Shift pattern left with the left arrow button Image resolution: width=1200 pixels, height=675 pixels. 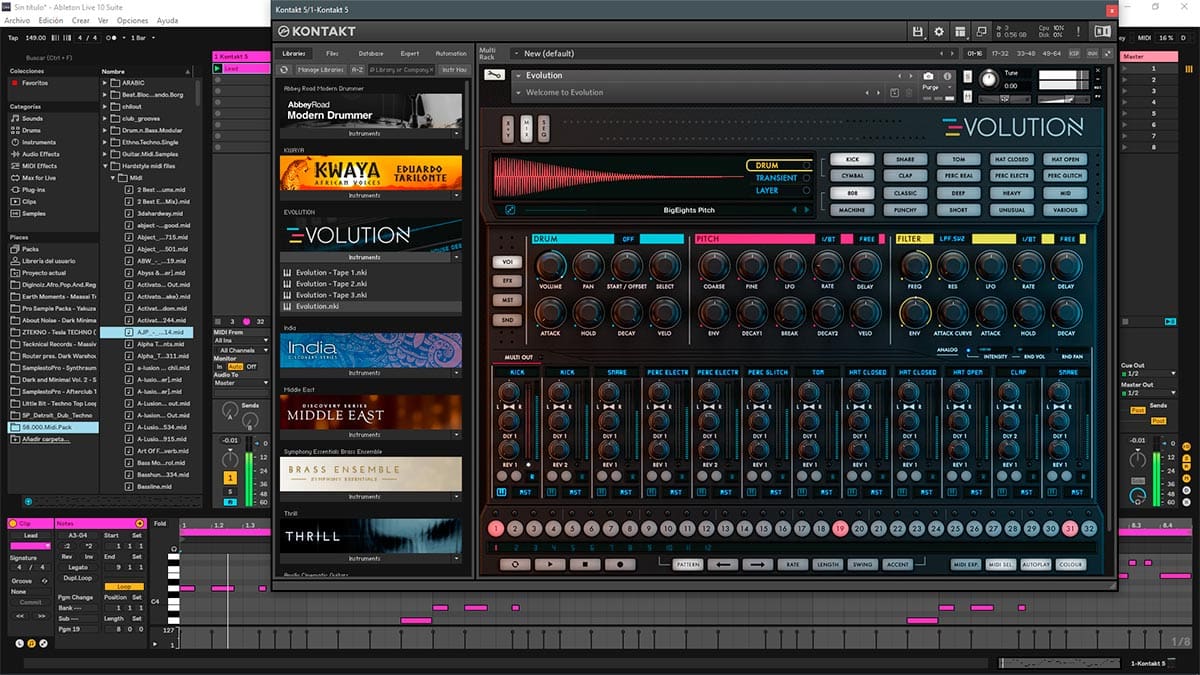pos(723,564)
